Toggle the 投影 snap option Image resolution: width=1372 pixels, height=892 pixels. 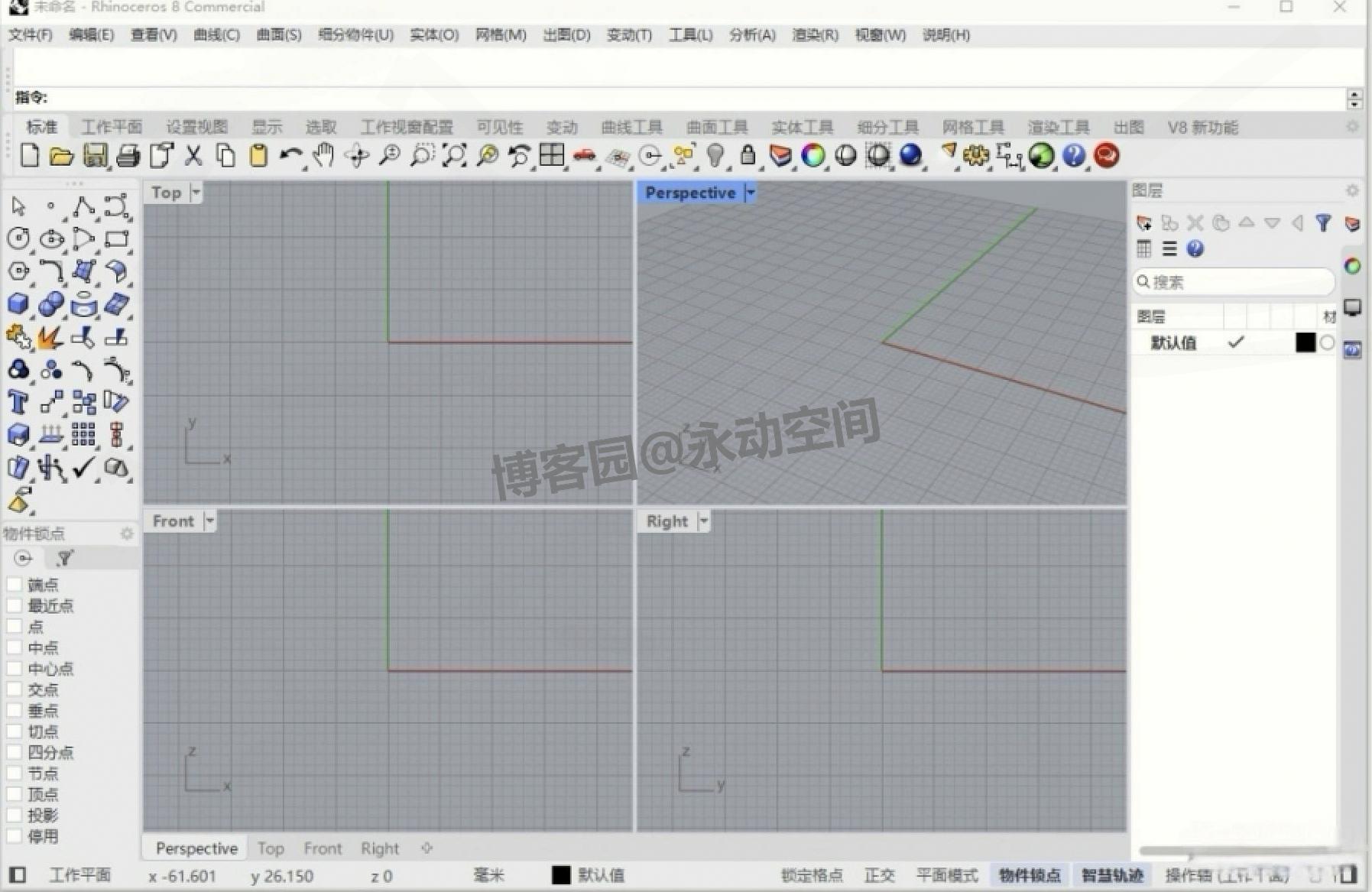15,816
